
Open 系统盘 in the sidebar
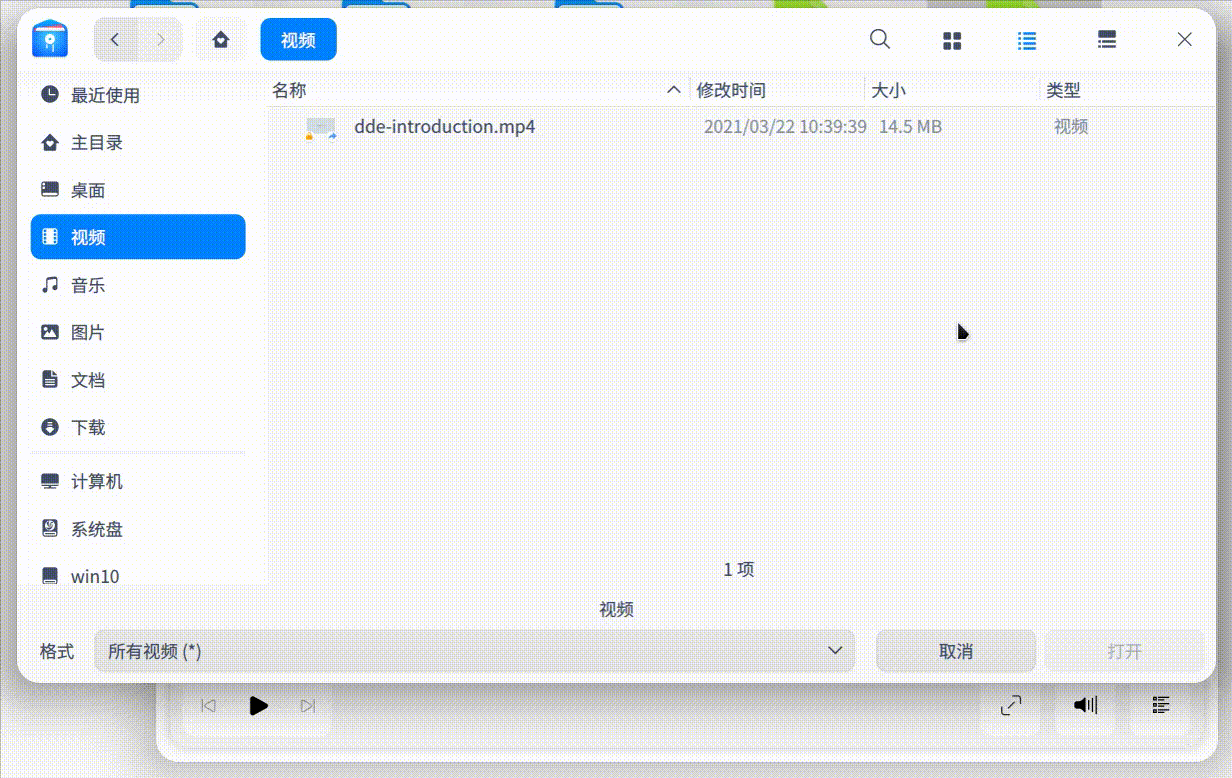click(138, 529)
